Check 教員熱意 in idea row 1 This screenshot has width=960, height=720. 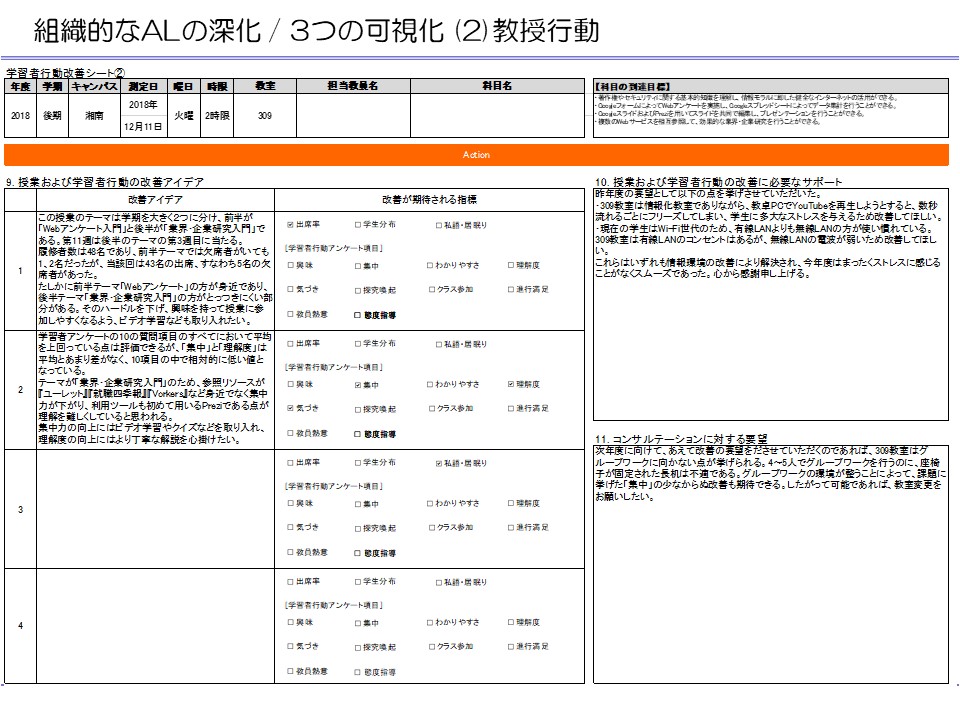tap(291, 314)
